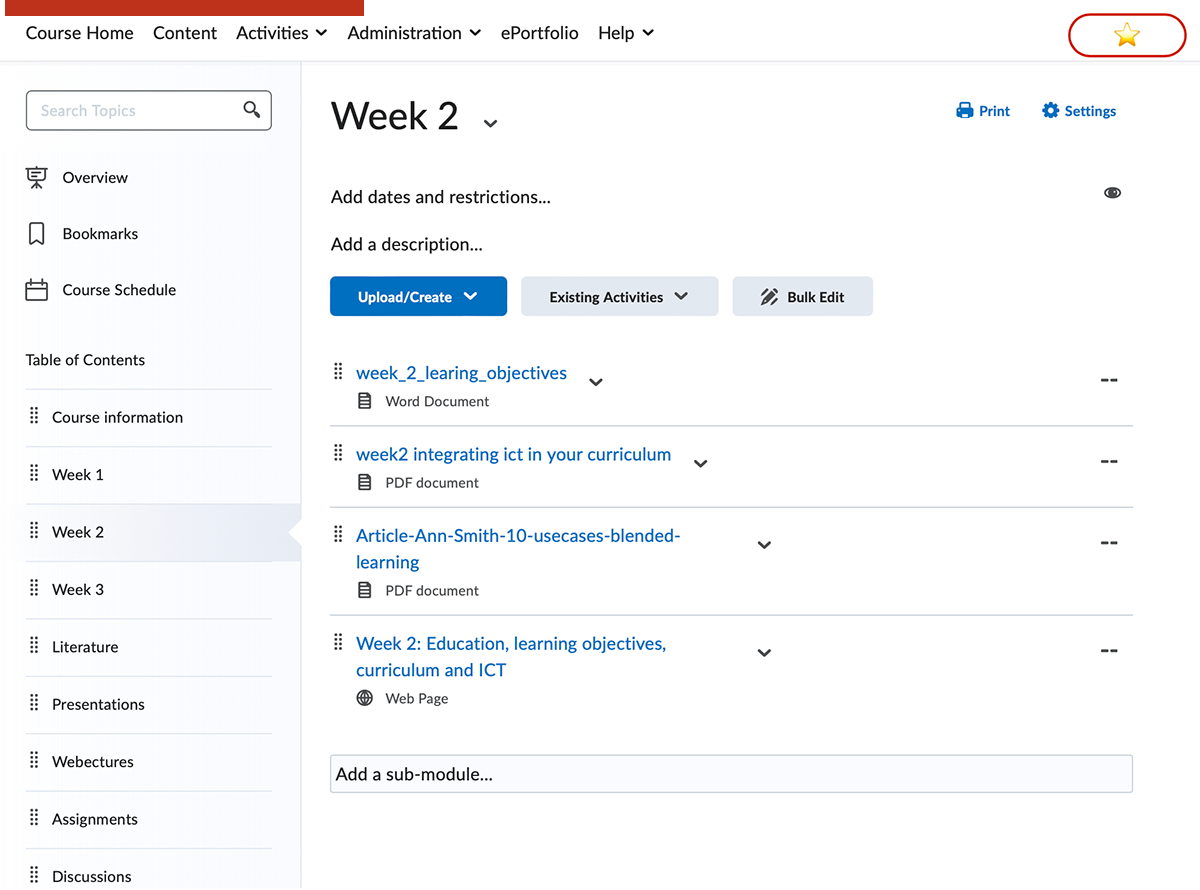The width and height of the screenshot is (1200, 890).
Task: Open week2 integrating ict in your curriculum
Action: tap(513, 454)
